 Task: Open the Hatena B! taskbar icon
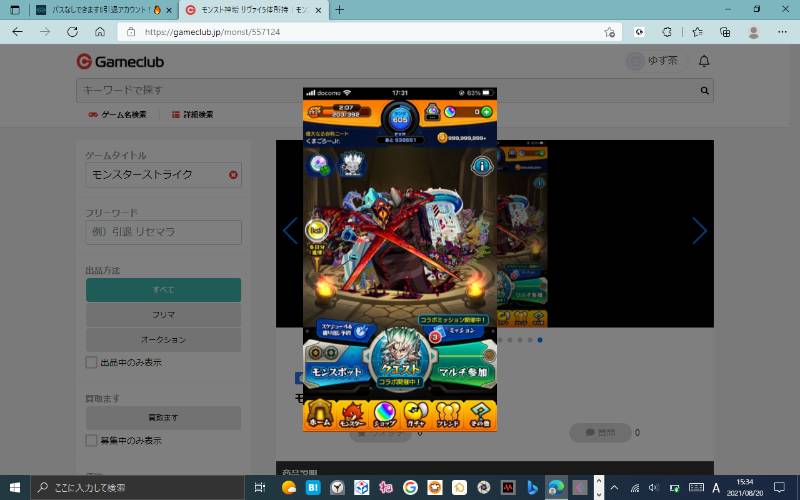pos(313,488)
